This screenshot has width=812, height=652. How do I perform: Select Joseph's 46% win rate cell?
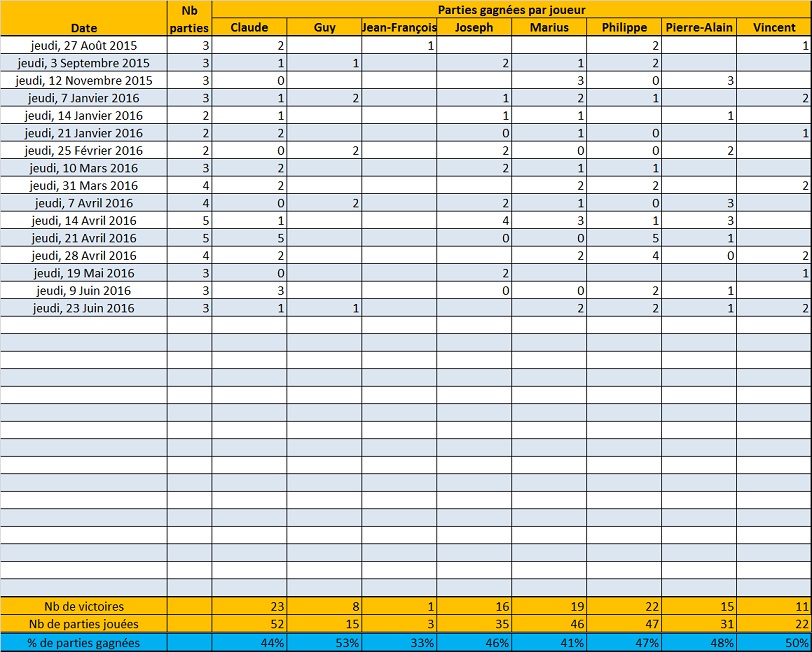tap(474, 643)
